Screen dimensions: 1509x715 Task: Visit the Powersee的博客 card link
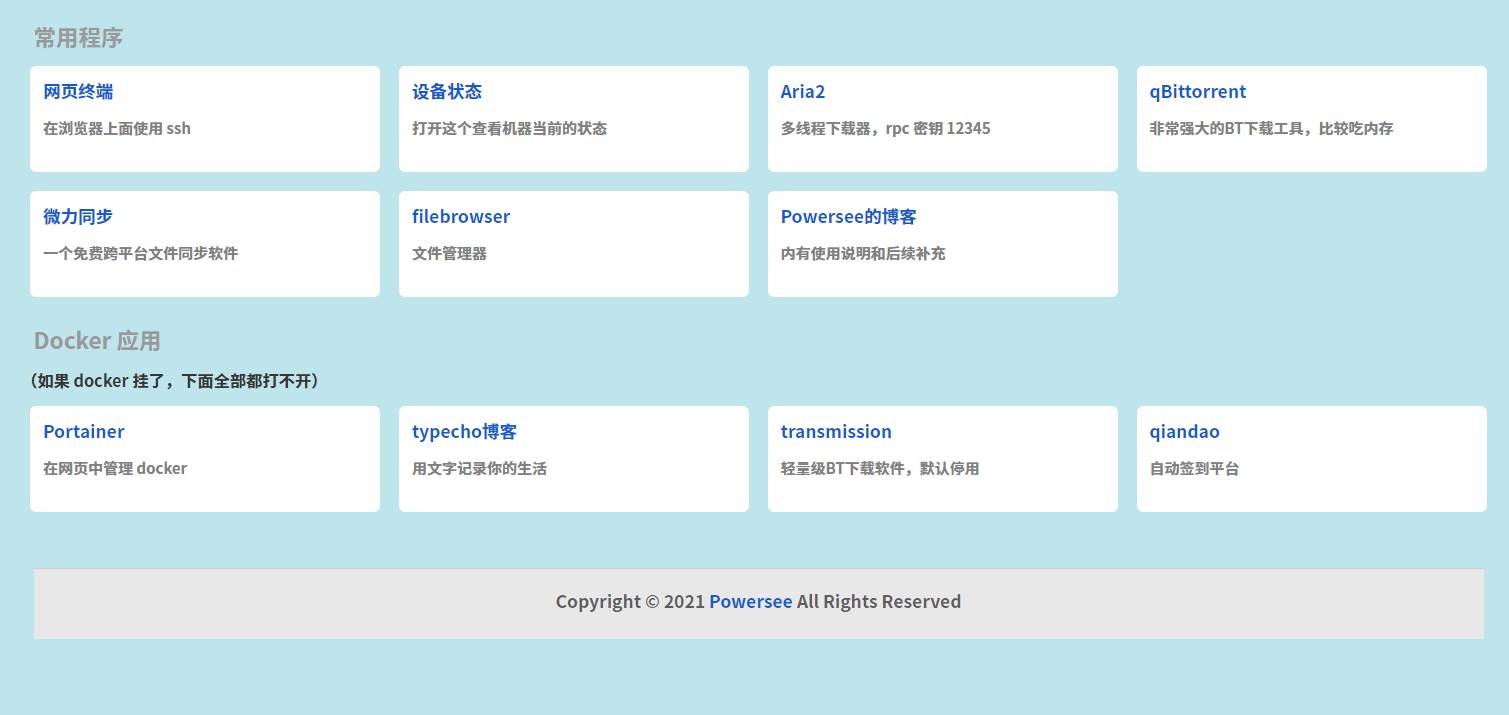click(848, 217)
